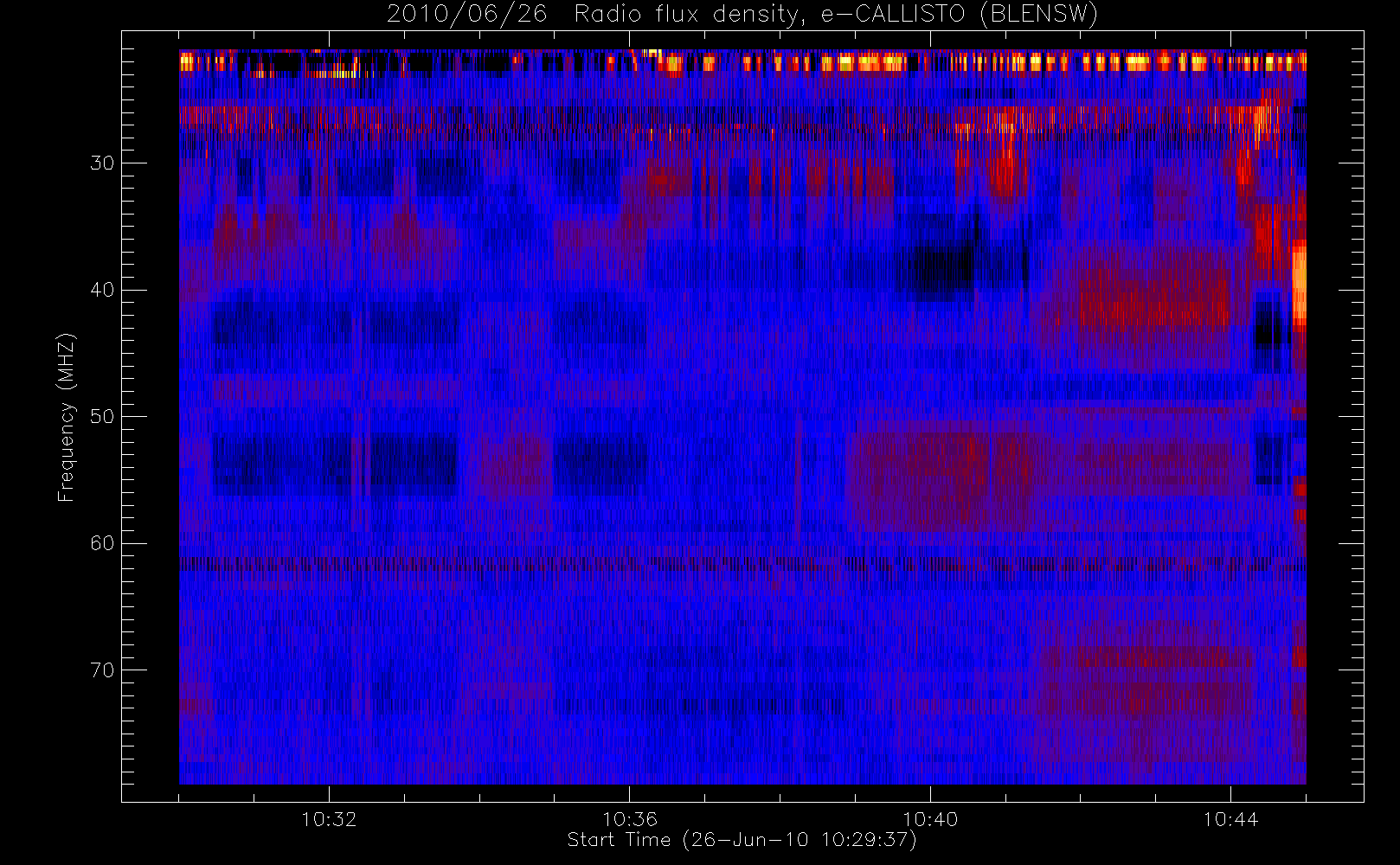1400x865 pixels.
Task: Click the 40 MHz frequency tick label
Action: pos(102,290)
